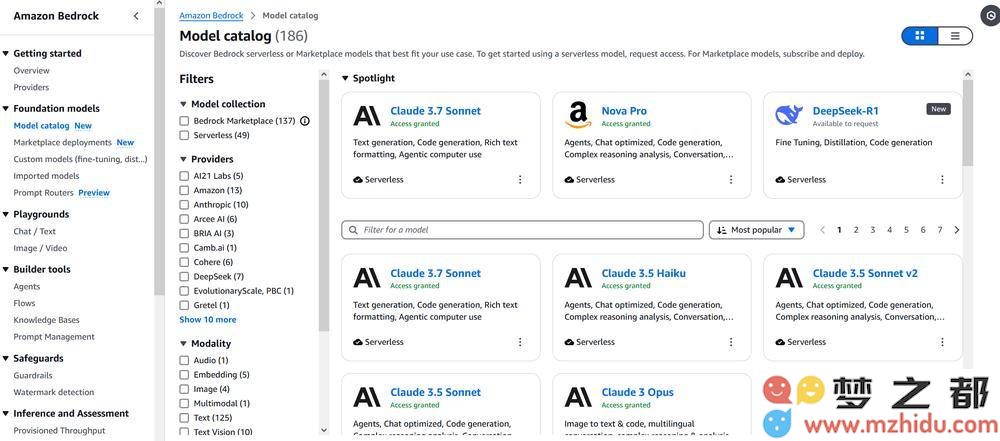
Task: Collapse Builder tools nav section
Action: pyautogui.click(x=6, y=269)
